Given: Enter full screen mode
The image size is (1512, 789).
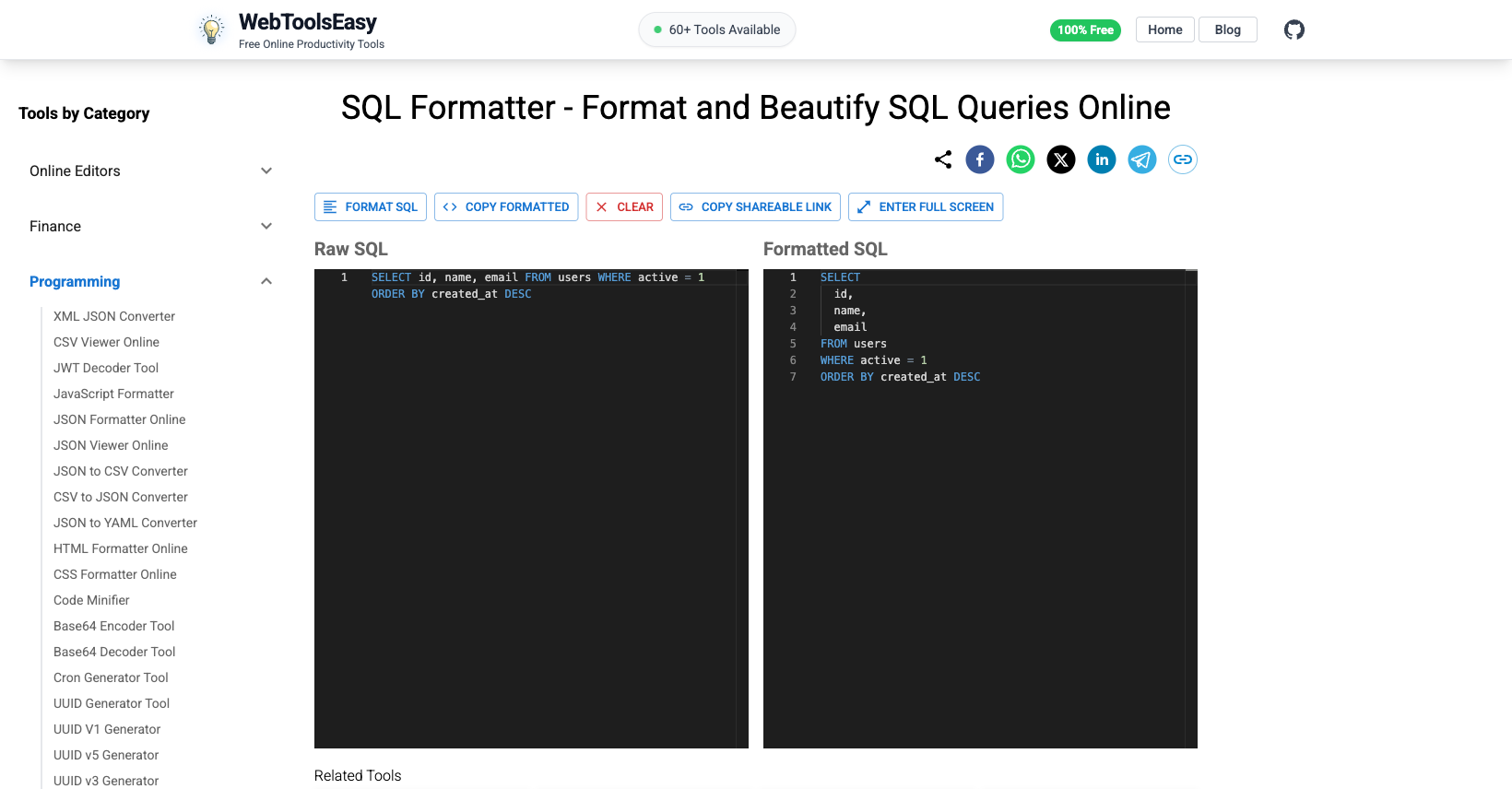Looking at the screenshot, I should pos(926,206).
